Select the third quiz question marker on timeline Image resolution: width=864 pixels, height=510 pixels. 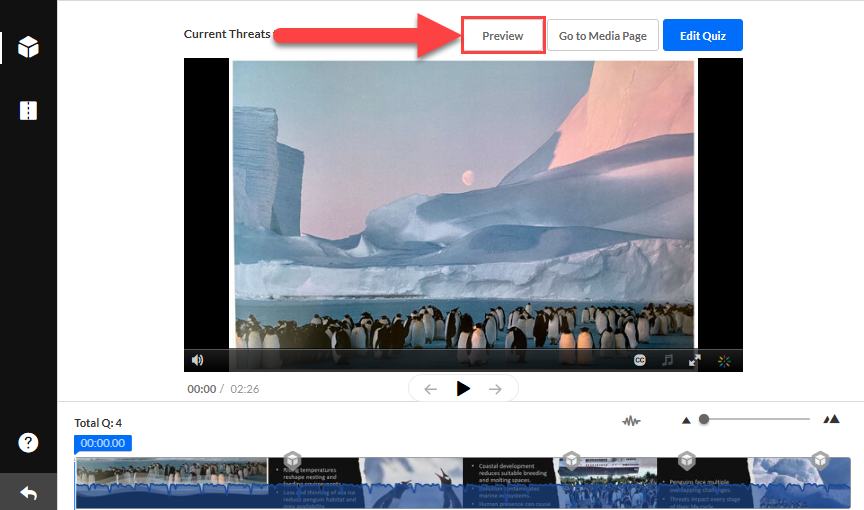click(687, 460)
